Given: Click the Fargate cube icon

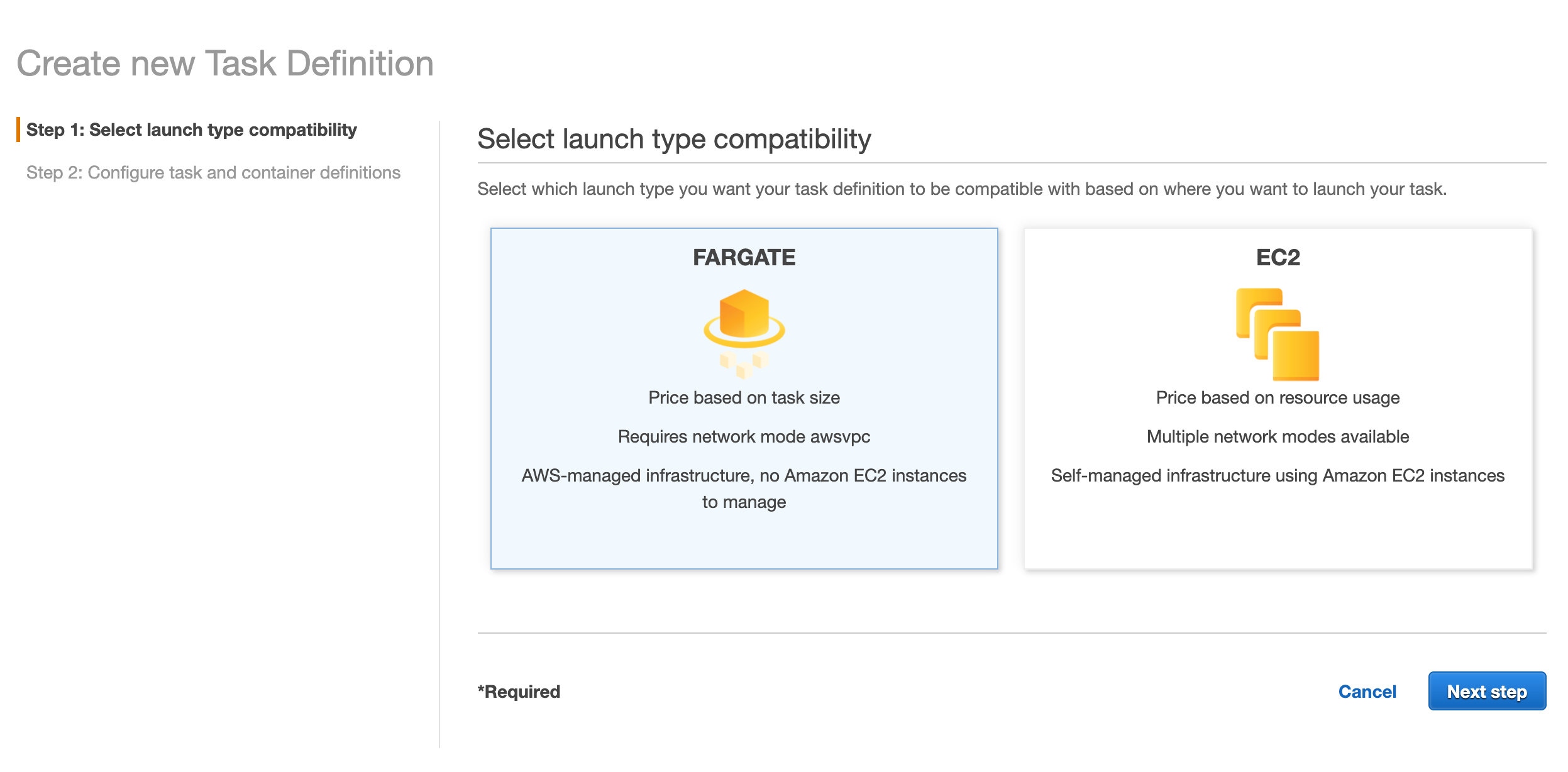Looking at the screenshot, I should coord(744,334).
